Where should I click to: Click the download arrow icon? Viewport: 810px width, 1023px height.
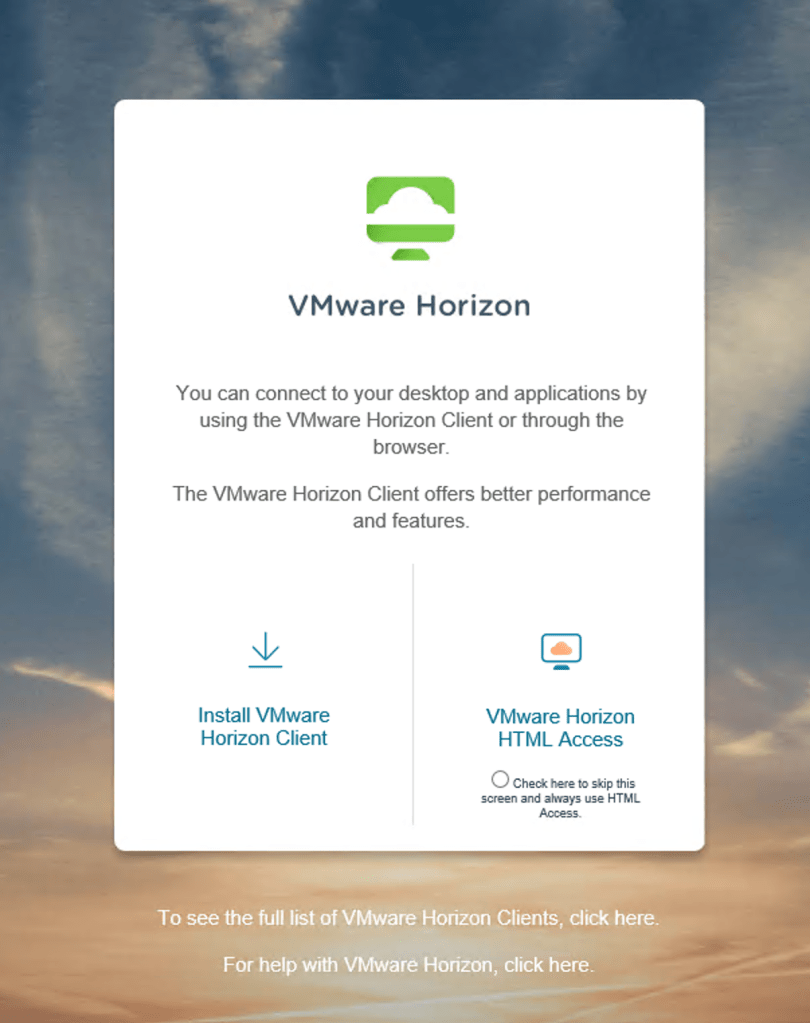[x=265, y=649]
